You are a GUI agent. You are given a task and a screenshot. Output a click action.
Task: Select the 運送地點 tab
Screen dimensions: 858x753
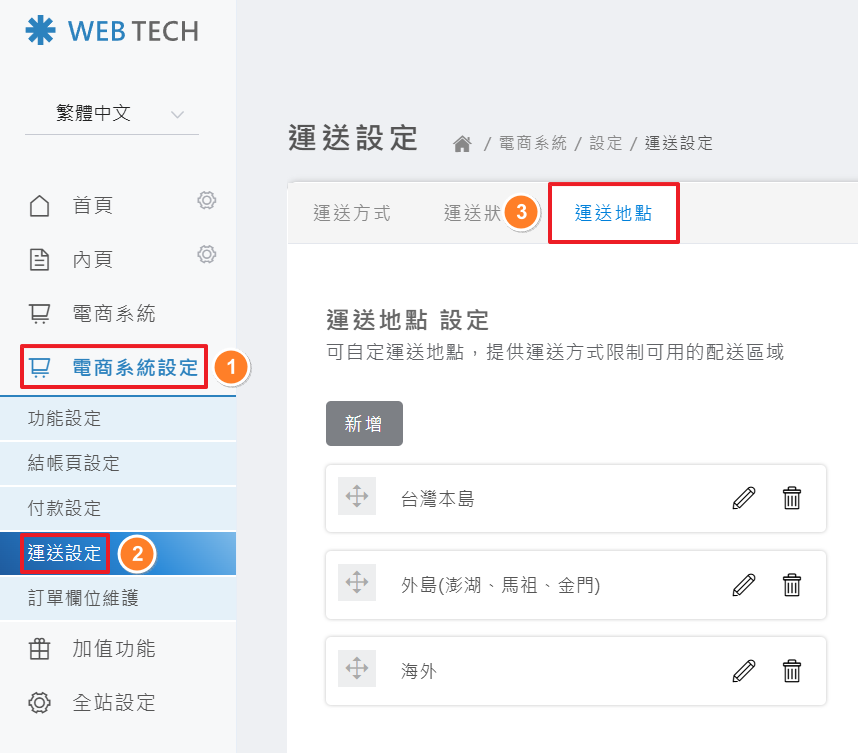tap(613, 213)
